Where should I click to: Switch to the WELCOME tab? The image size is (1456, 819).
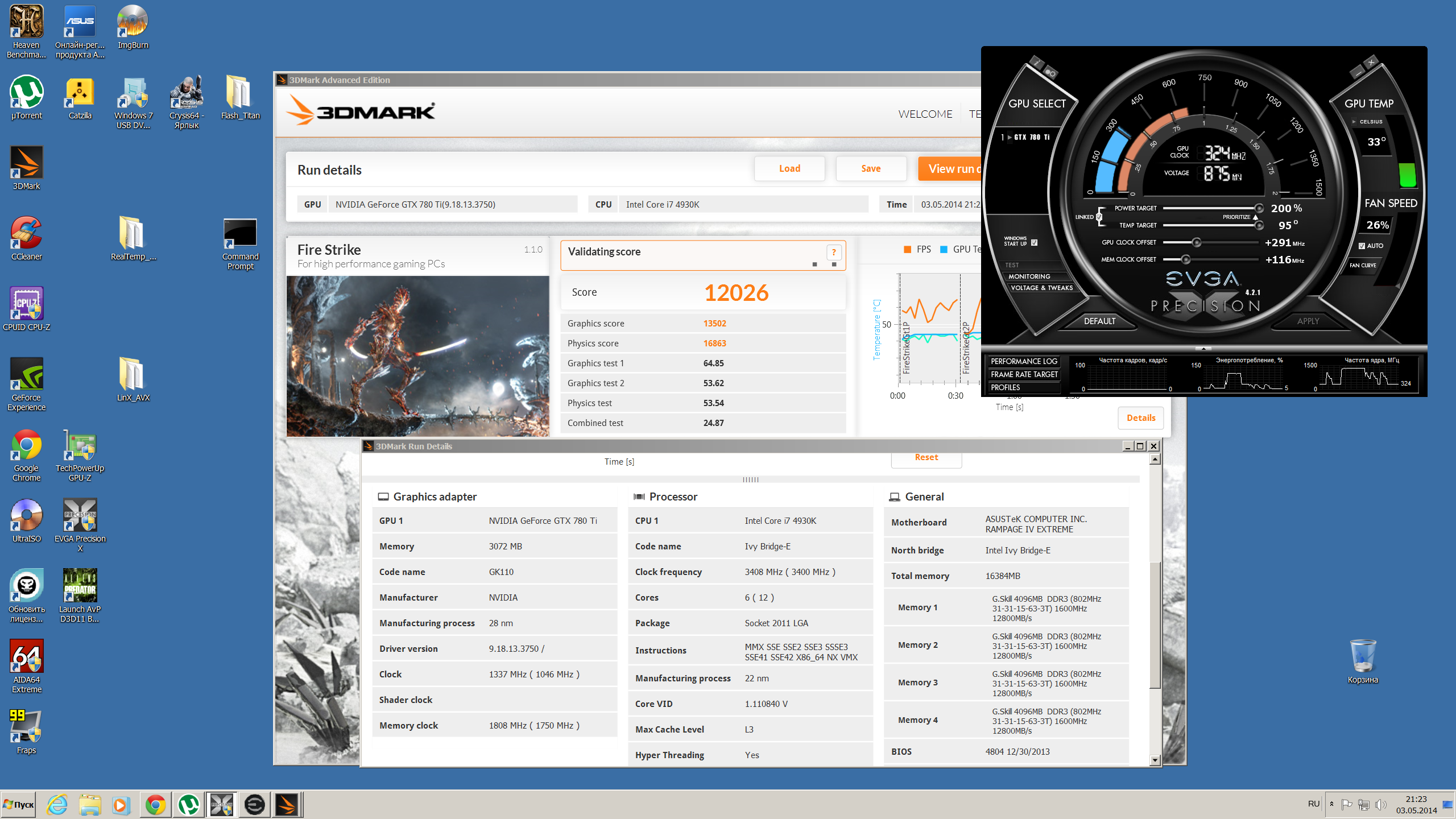pos(925,114)
